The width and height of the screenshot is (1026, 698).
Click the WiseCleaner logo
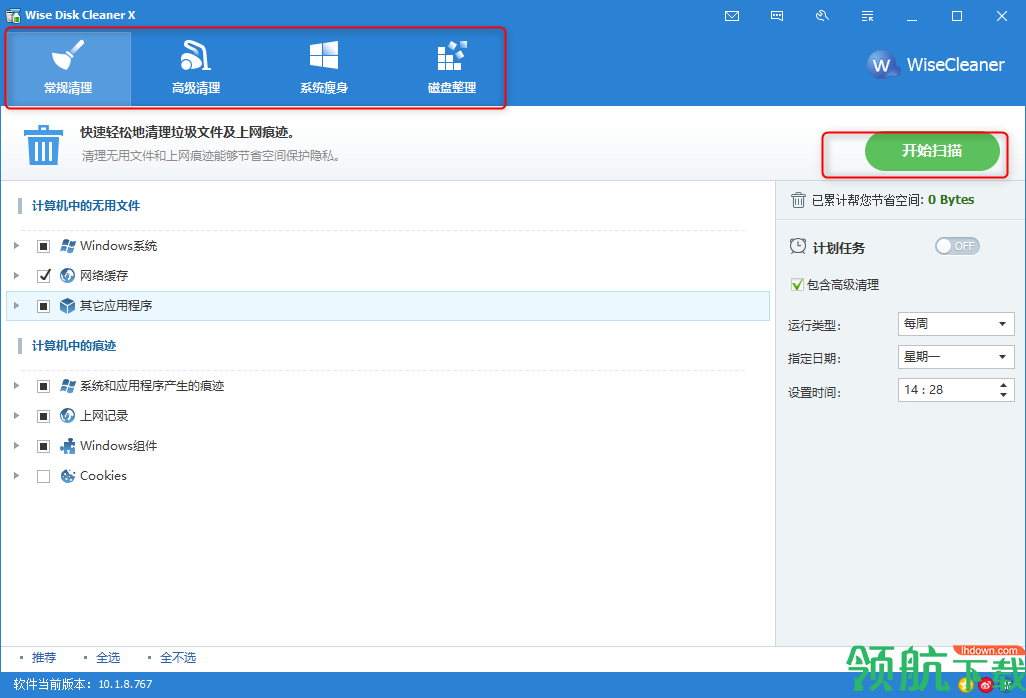click(936, 64)
